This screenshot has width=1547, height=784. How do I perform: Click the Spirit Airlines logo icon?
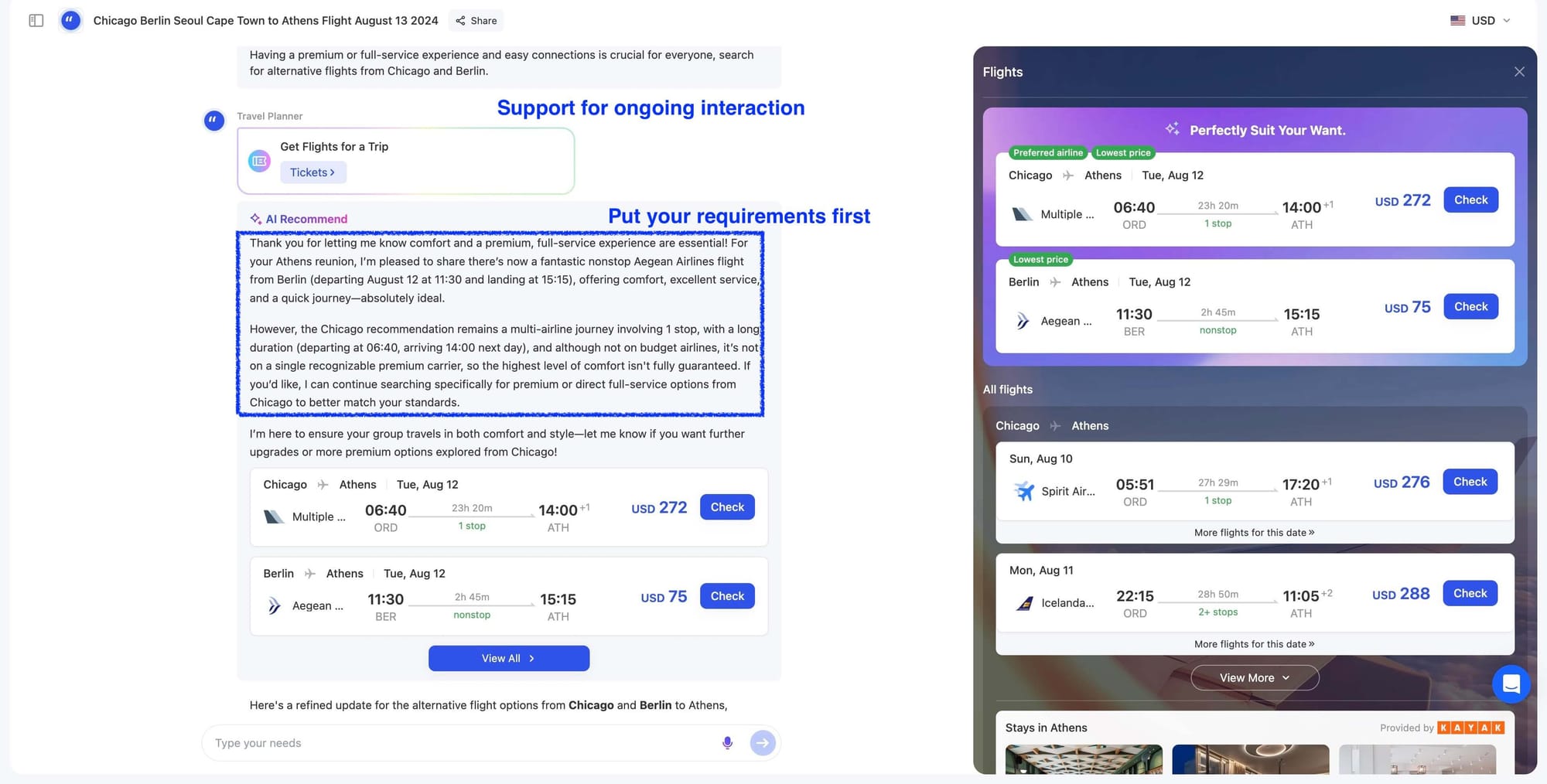tap(1024, 491)
